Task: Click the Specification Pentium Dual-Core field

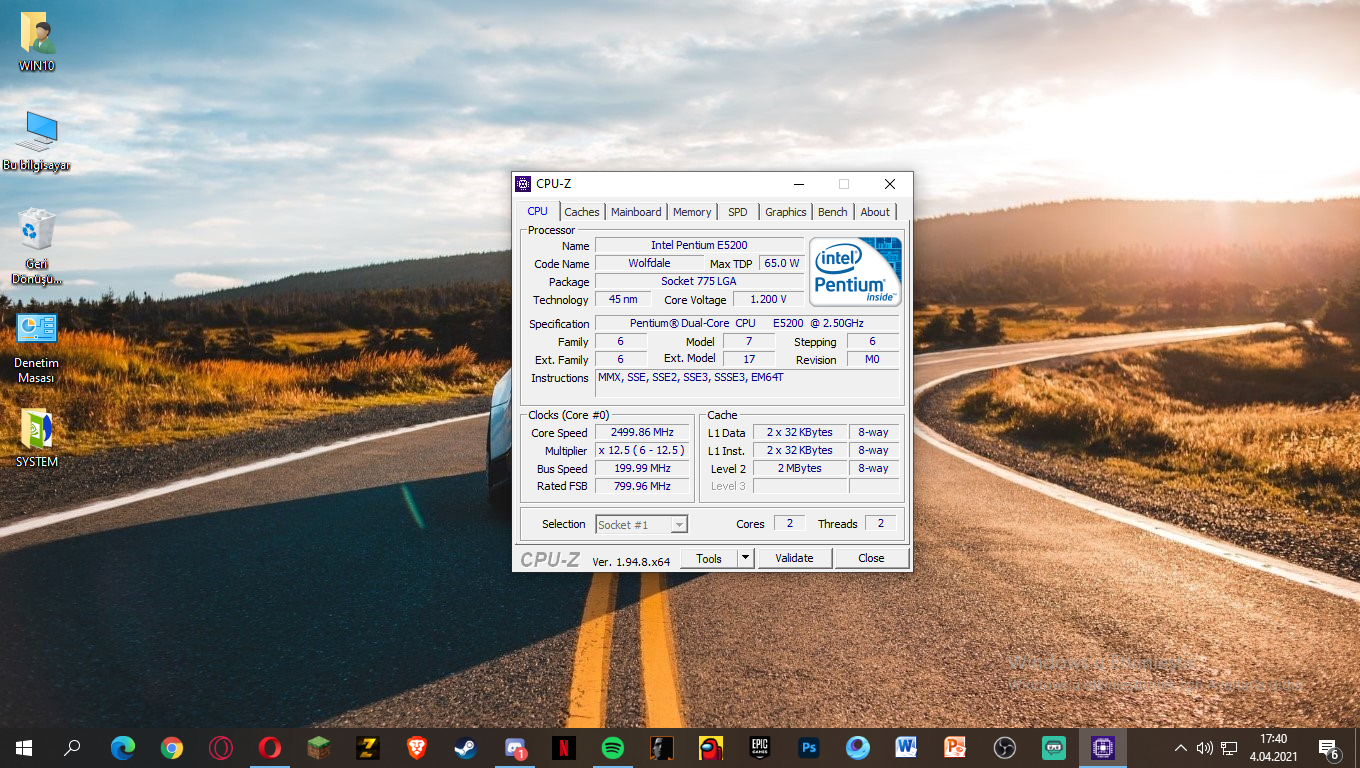Action: (747, 323)
